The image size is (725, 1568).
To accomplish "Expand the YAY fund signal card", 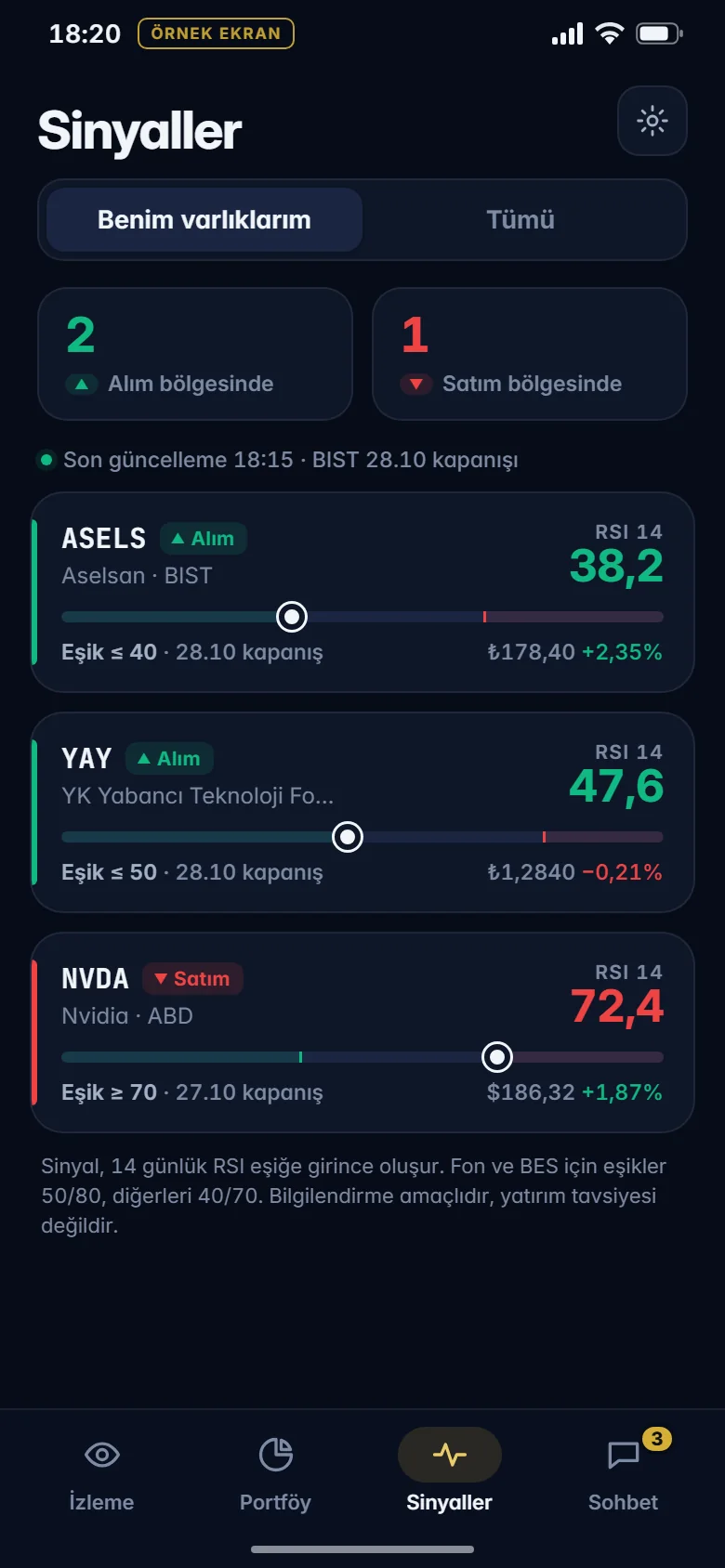I will [362, 813].
